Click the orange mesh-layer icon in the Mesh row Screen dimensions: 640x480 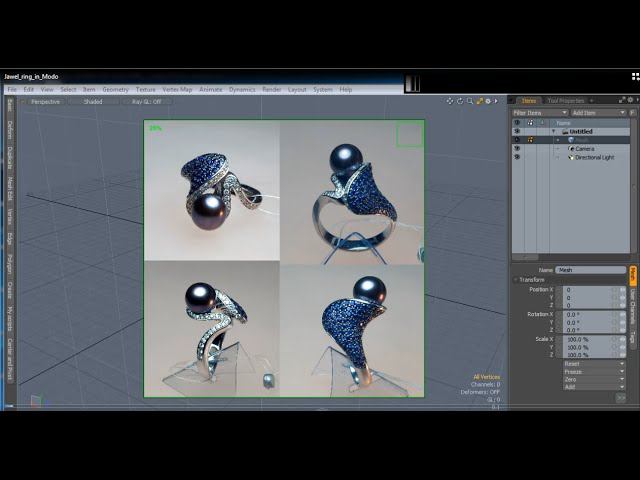(x=530, y=140)
